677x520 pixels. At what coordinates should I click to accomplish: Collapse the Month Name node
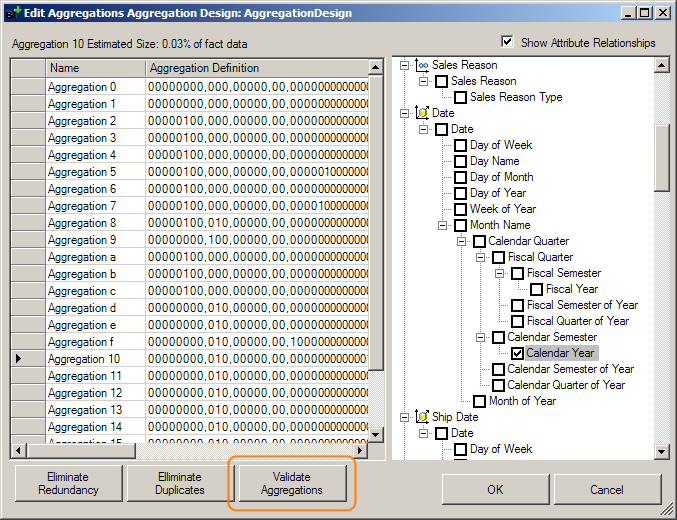[x=443, y=225]
